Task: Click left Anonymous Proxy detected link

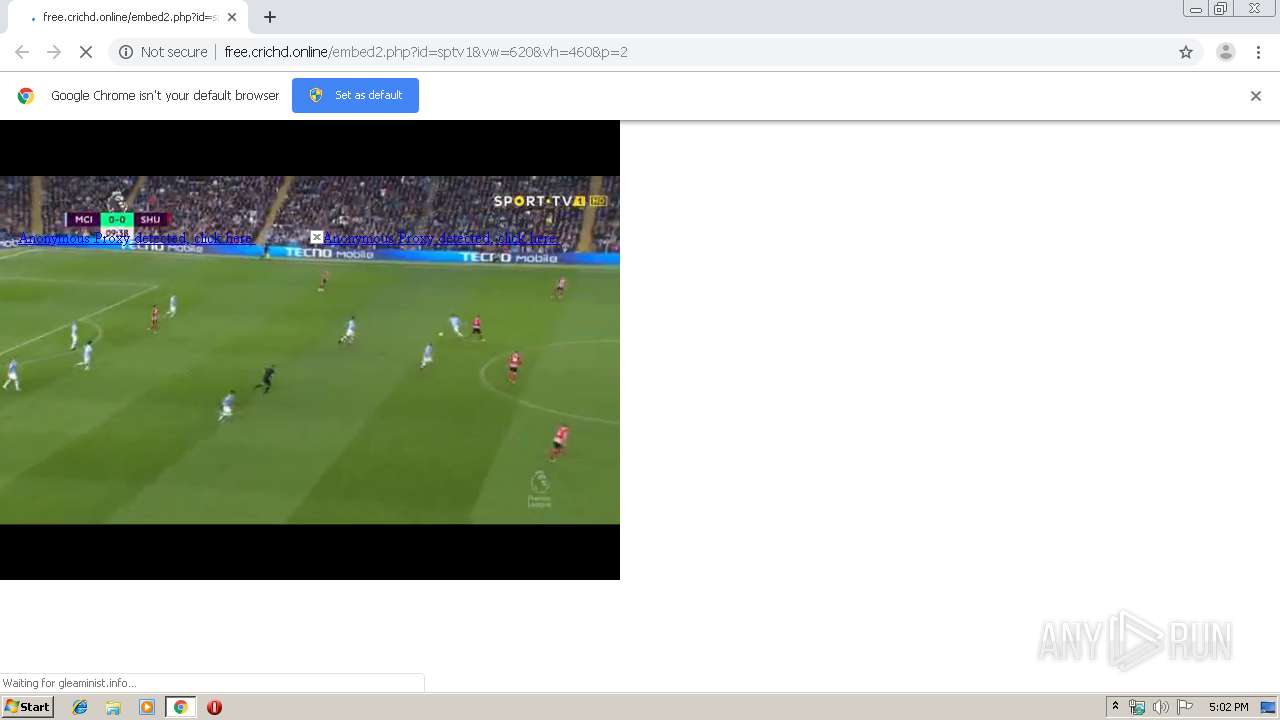Action: coord(135,238)
